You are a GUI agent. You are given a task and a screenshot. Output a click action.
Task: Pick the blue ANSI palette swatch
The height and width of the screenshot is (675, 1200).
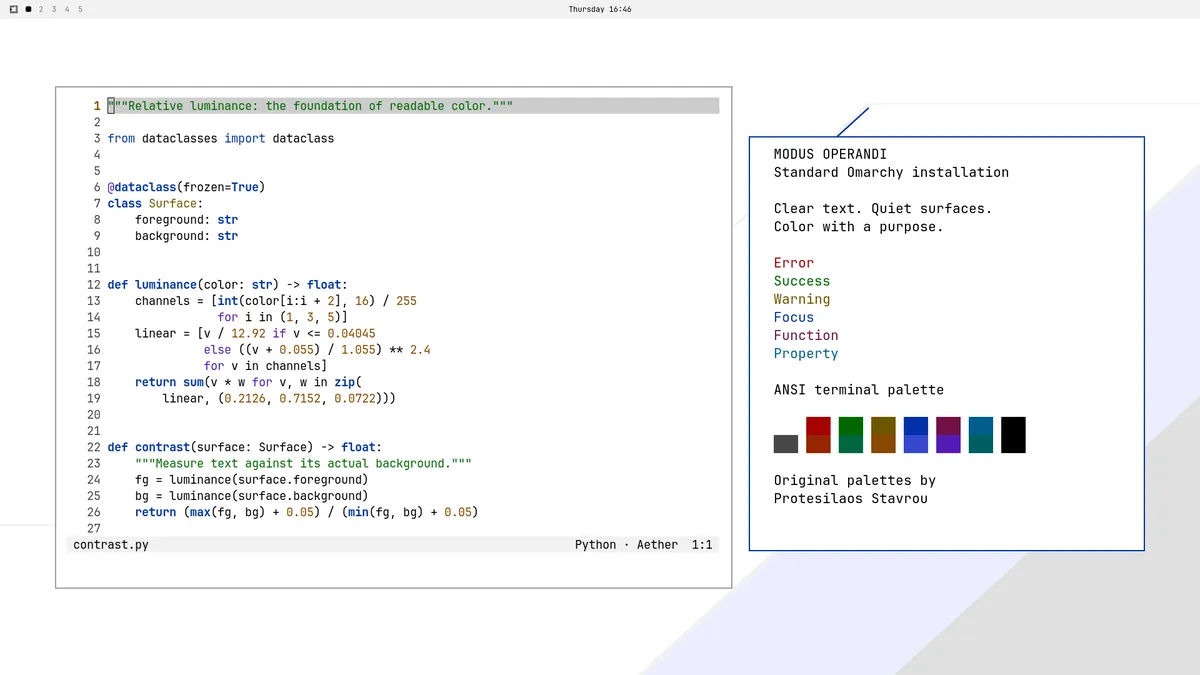[x=916, y=435]
